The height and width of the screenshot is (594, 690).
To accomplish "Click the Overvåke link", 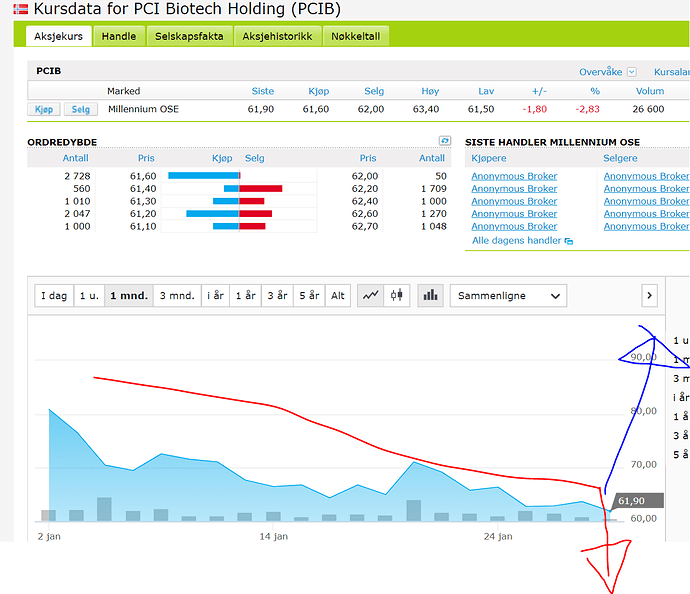I will coord(601,72).
